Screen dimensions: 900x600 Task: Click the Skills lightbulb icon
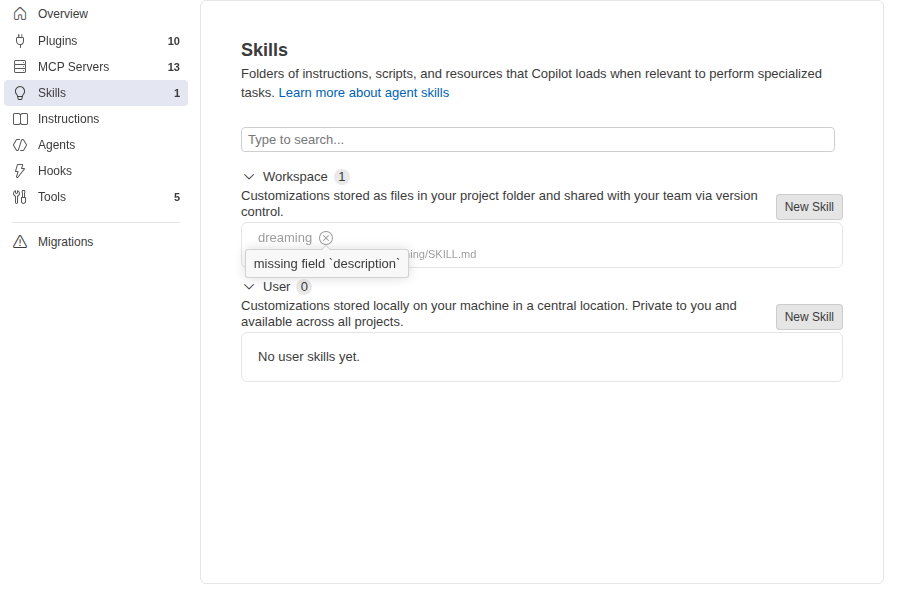20,93
